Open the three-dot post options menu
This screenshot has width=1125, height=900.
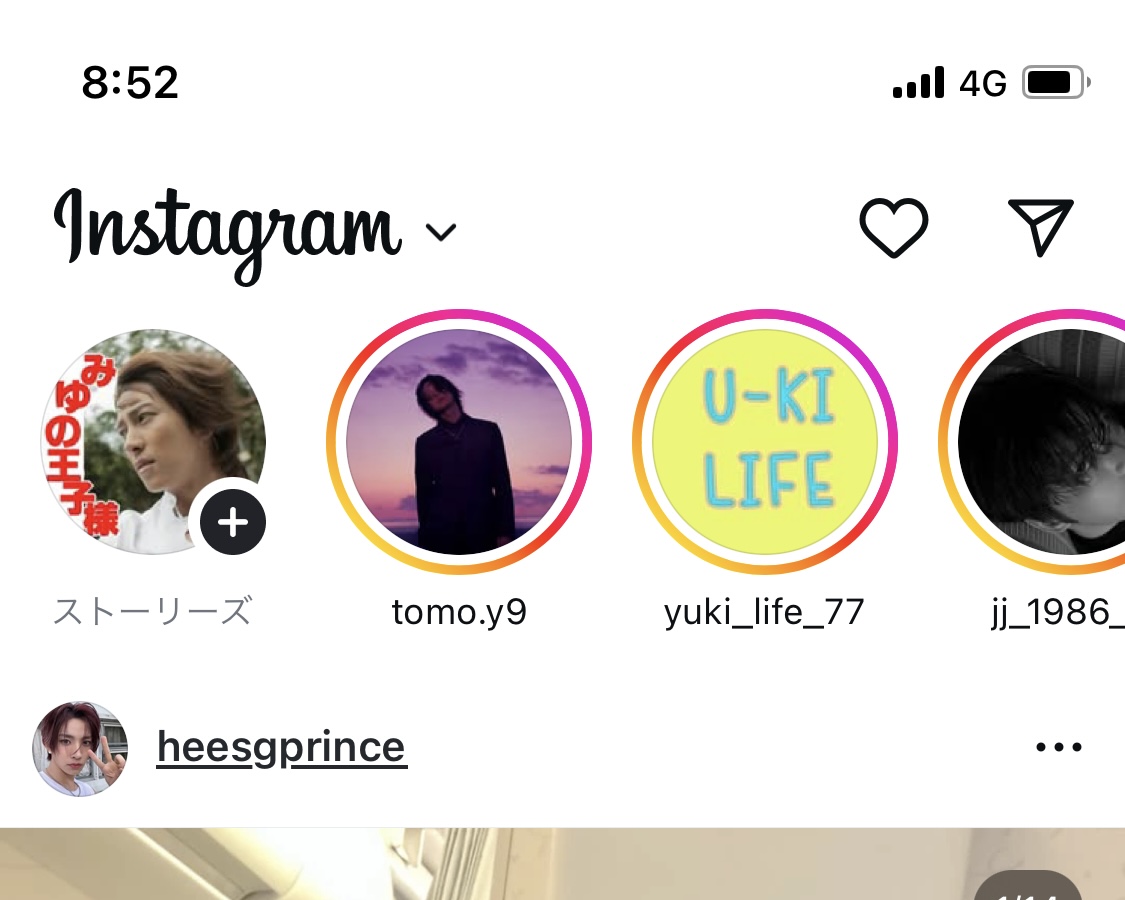[1059, 747]
